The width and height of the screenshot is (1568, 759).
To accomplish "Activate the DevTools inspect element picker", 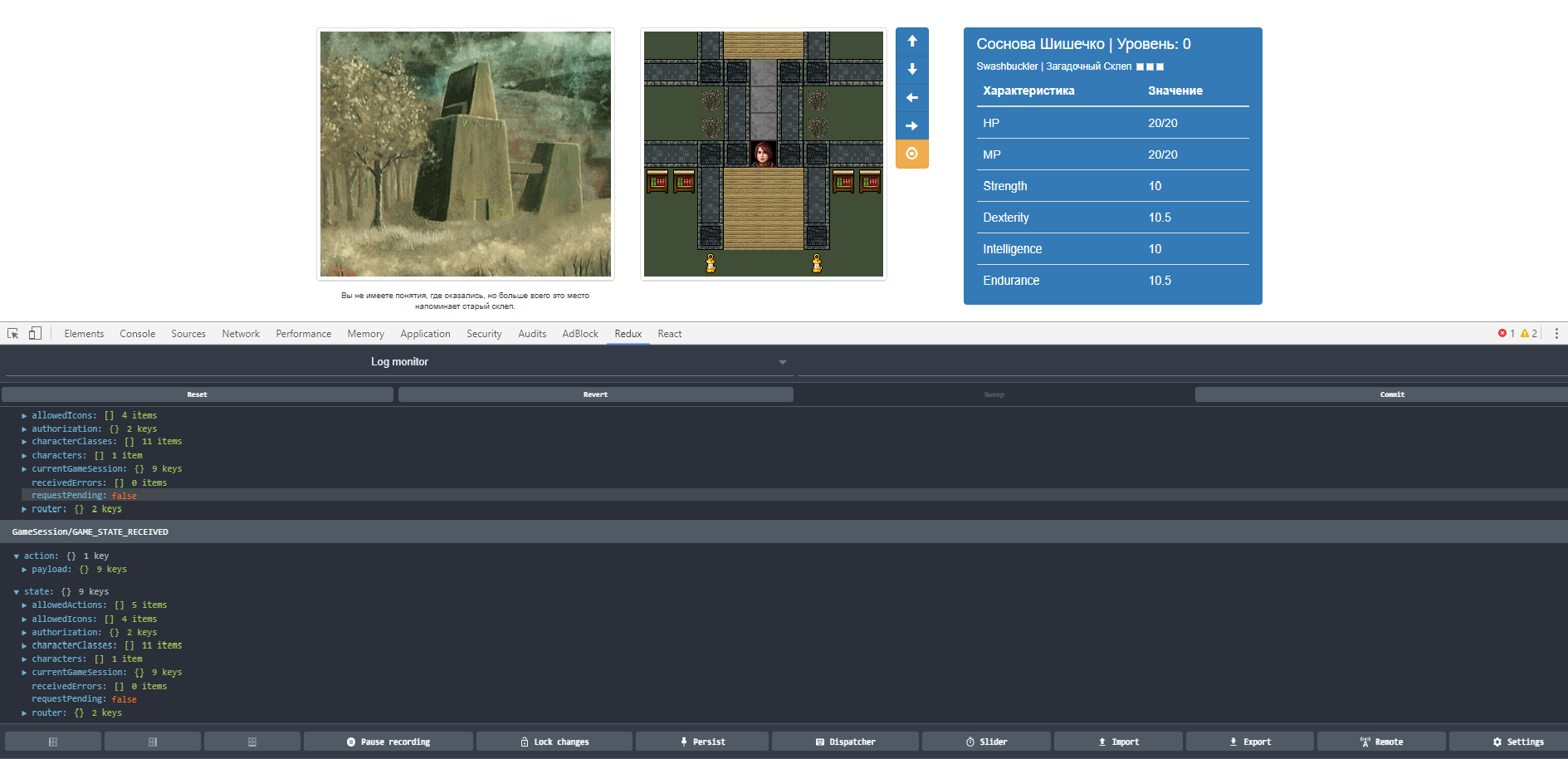I will (x=13, y=333).
